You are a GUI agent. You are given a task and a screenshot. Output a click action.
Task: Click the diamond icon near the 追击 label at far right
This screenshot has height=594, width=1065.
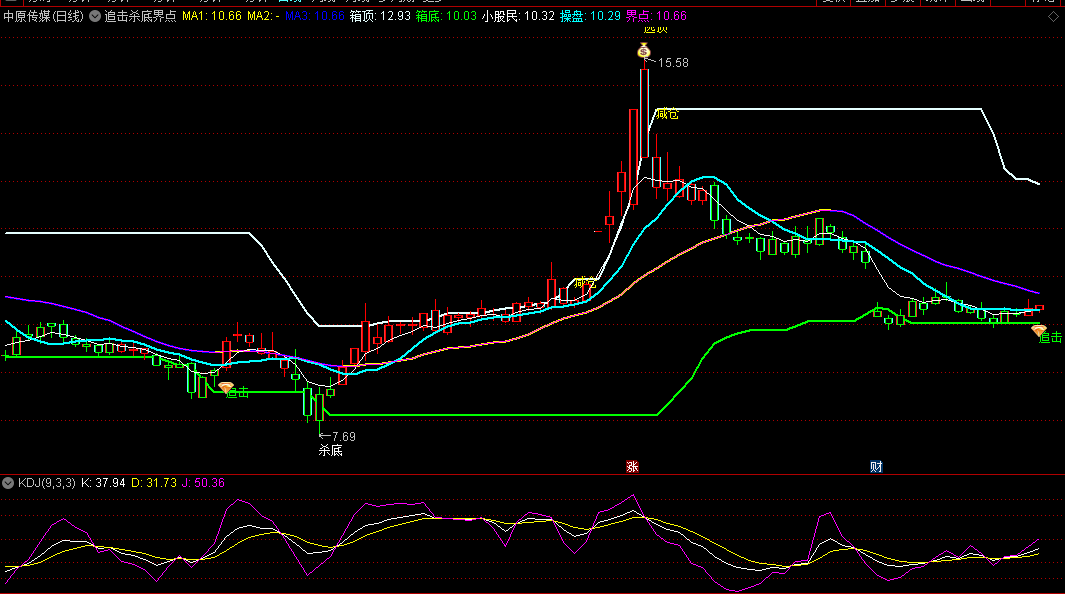pyautogui.click(x=1039, y=330)
